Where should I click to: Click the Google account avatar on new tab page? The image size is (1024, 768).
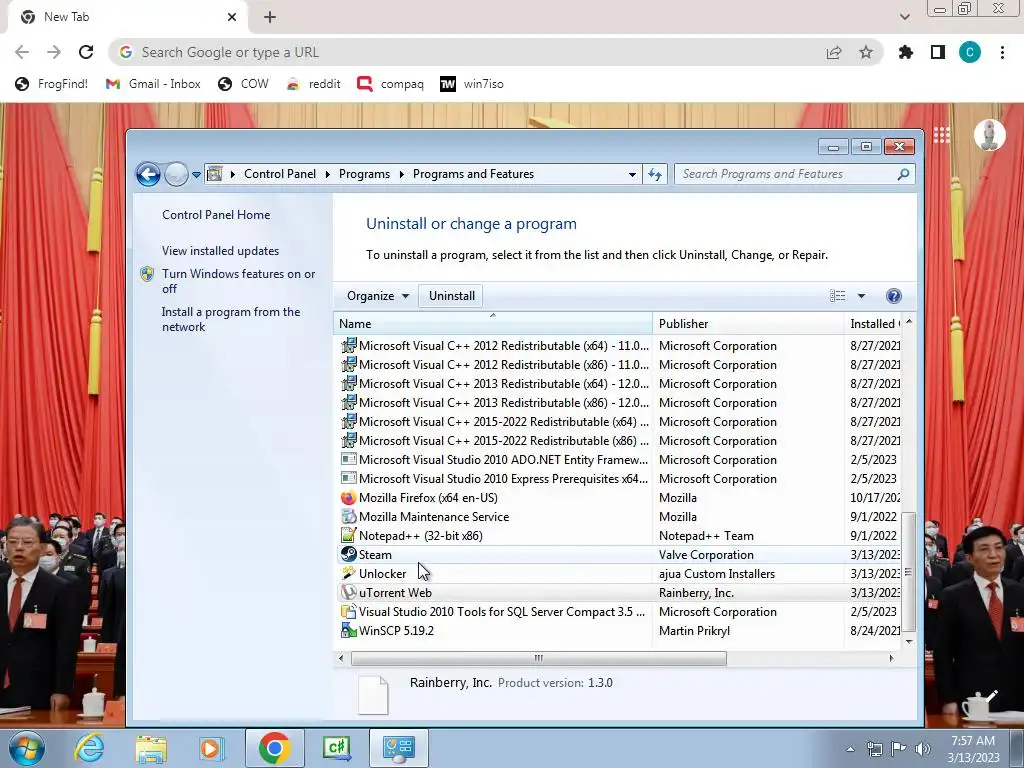pos(989,135)
